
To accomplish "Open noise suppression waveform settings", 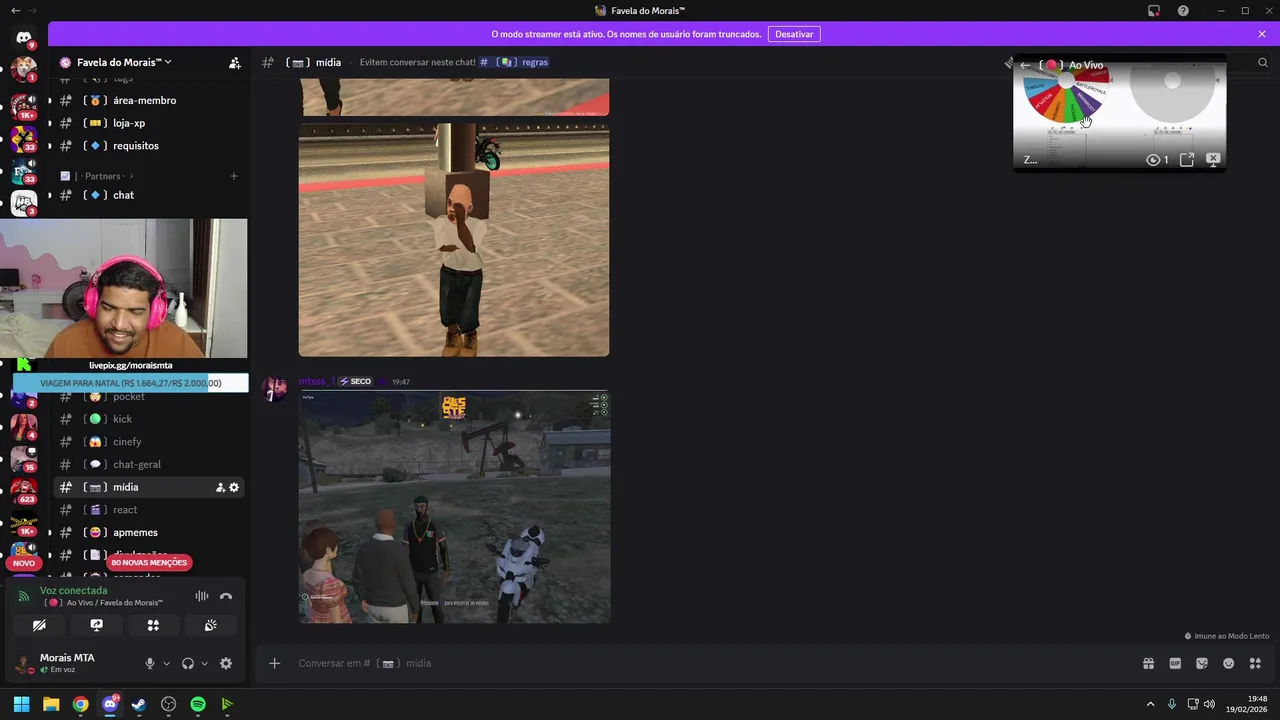I will tap(202, 596).
